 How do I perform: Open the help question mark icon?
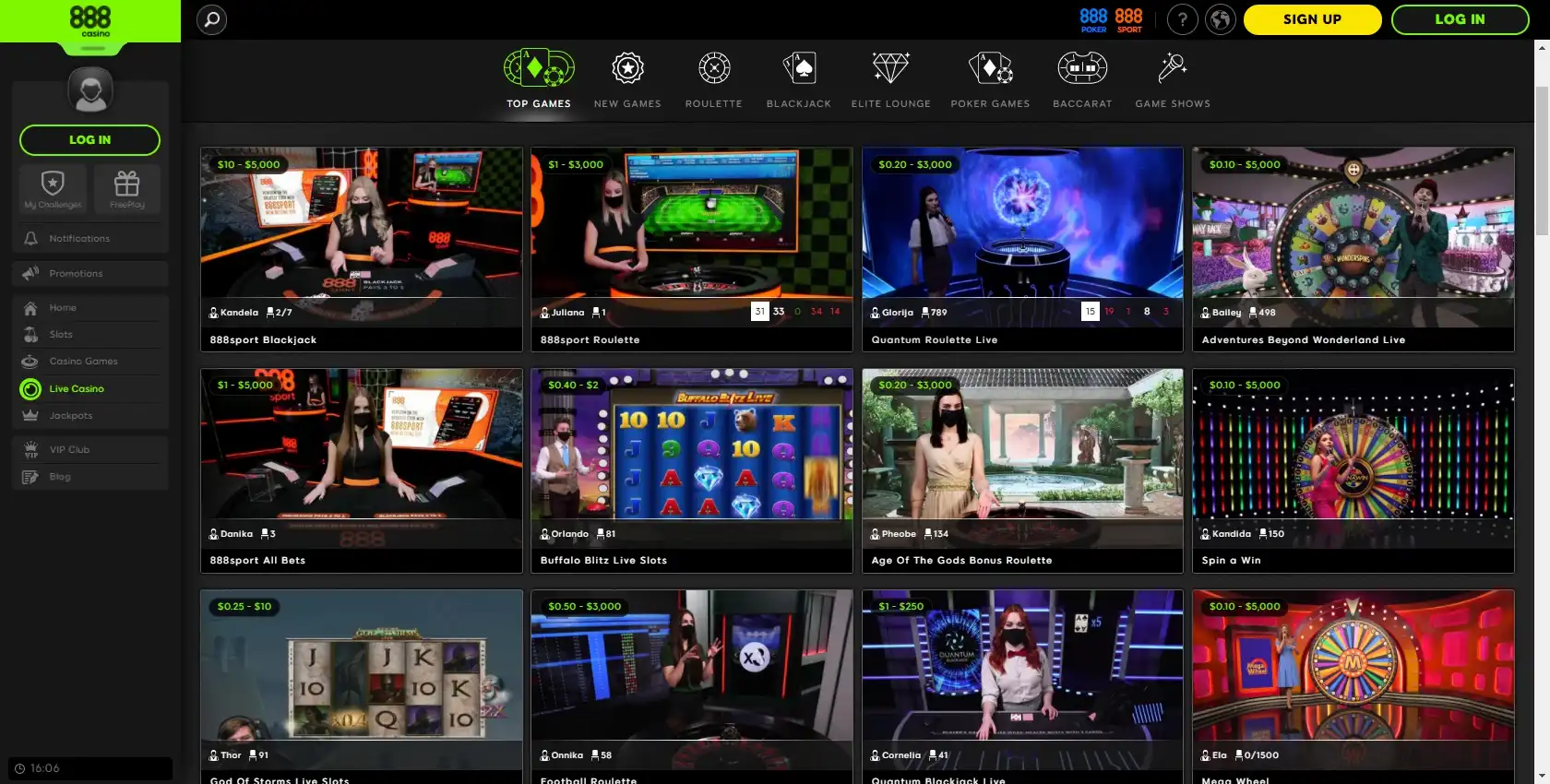pos(1182,19)
